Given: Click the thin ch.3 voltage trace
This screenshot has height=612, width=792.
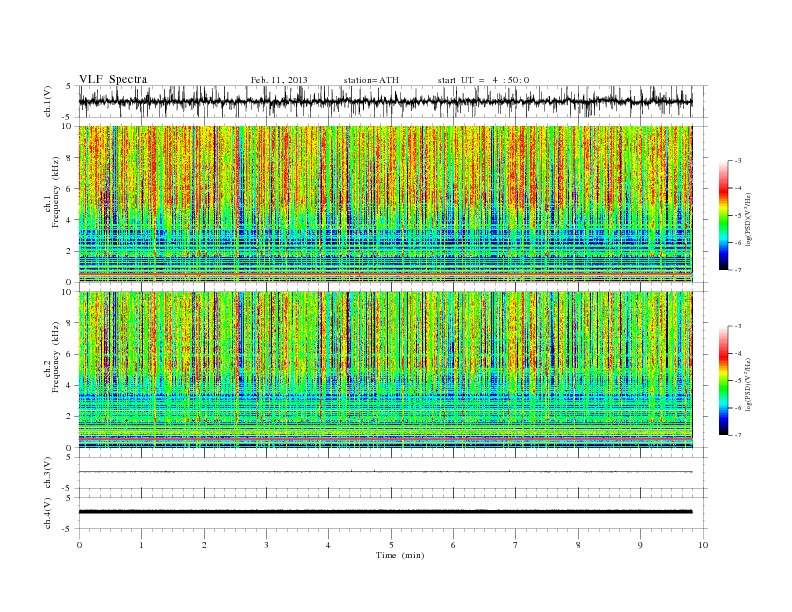Looking at the screenshot, I should [385, 472].
